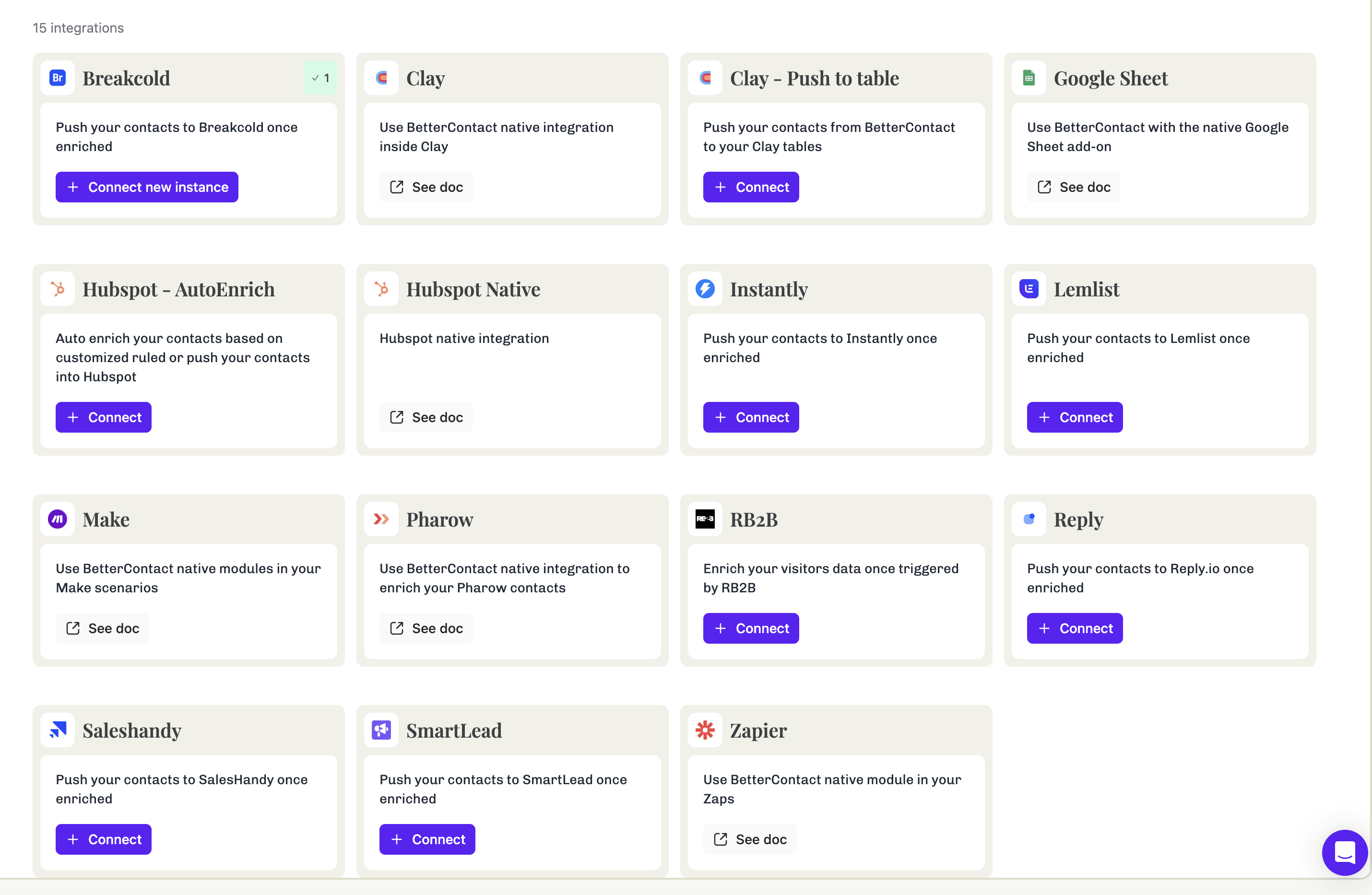Connect the Clay Push to table integration
Viewport: 1372px width, 895px height.
coord(751,187)
